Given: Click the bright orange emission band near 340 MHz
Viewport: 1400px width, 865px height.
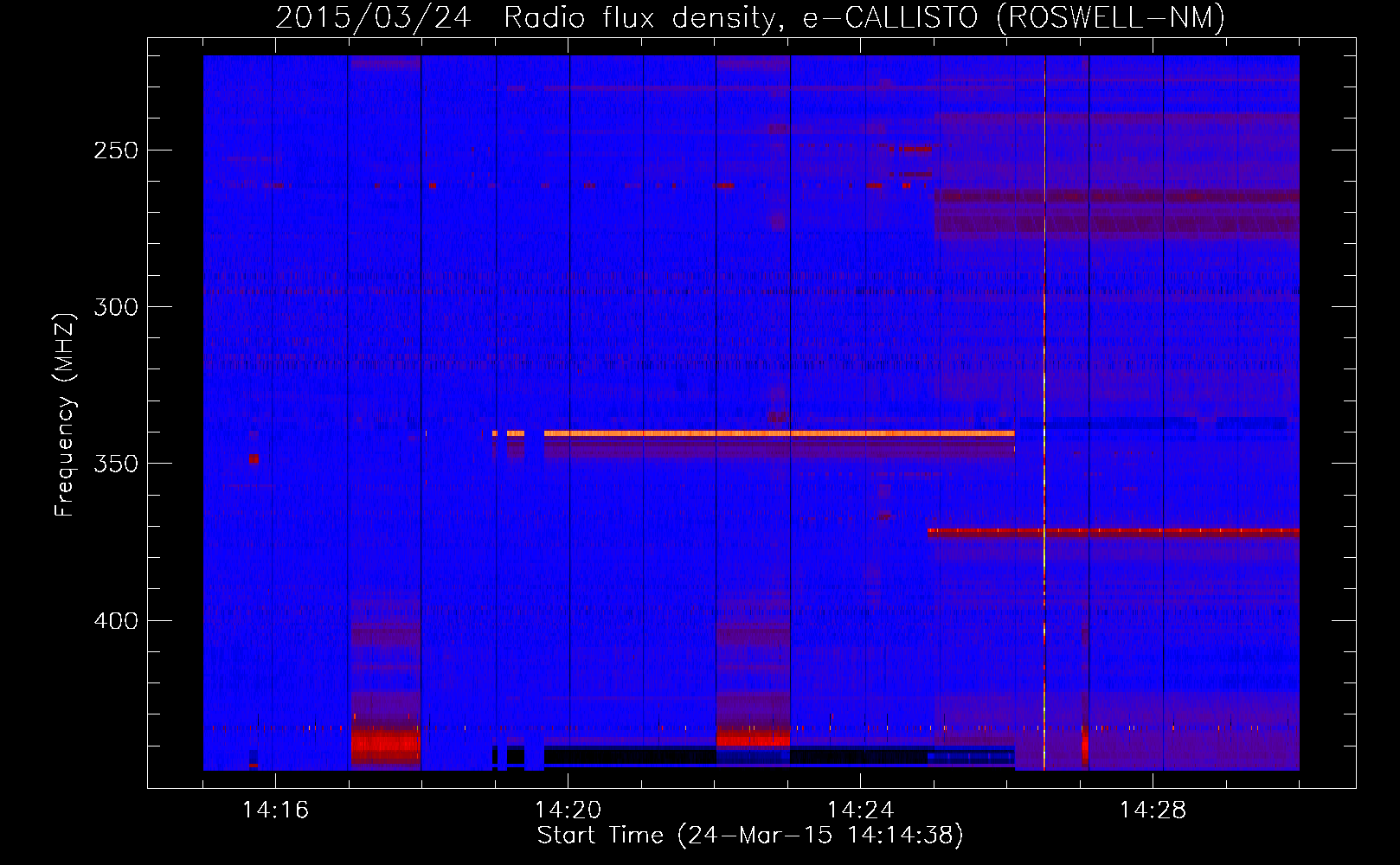Looking at the screenshot, I should (x=779, y=433).
